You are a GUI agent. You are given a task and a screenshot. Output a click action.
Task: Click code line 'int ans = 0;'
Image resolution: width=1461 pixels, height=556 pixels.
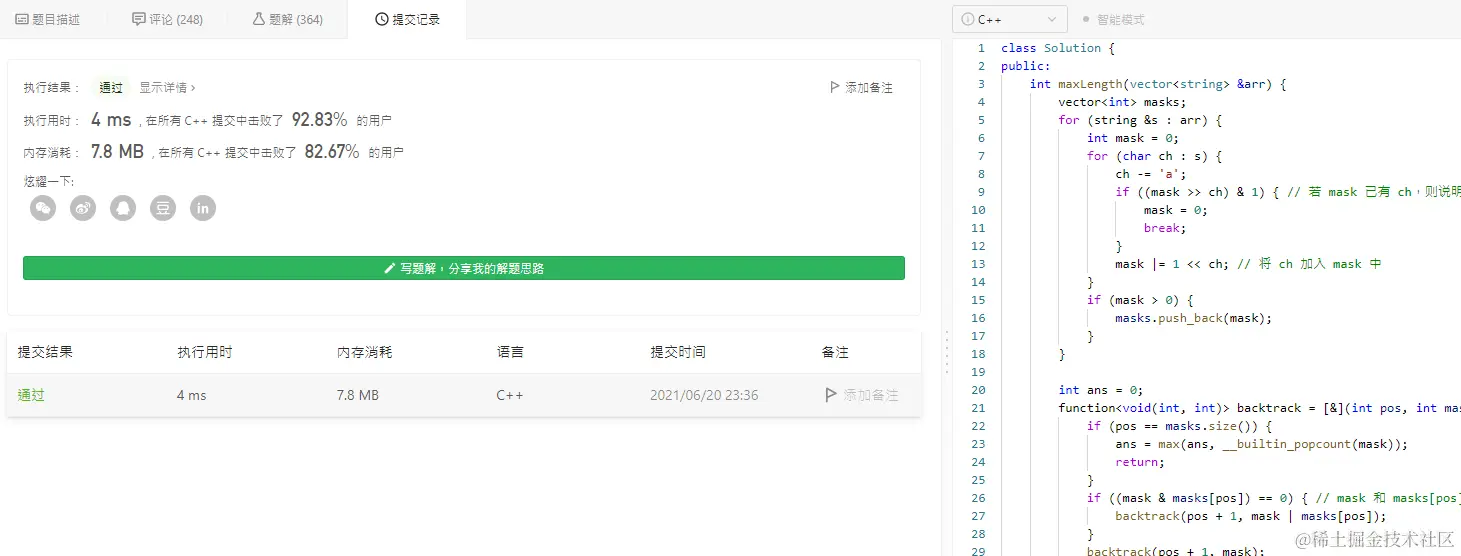[1100, 390]
